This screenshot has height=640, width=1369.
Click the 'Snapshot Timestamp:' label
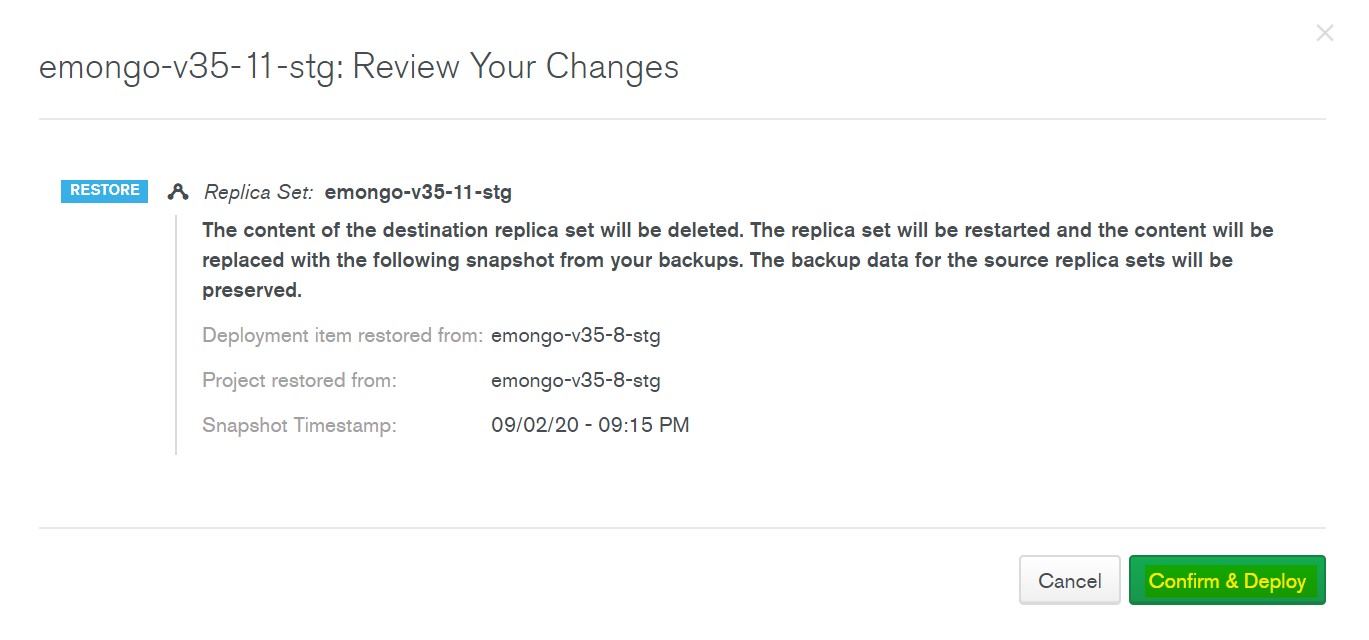point(299,426)
